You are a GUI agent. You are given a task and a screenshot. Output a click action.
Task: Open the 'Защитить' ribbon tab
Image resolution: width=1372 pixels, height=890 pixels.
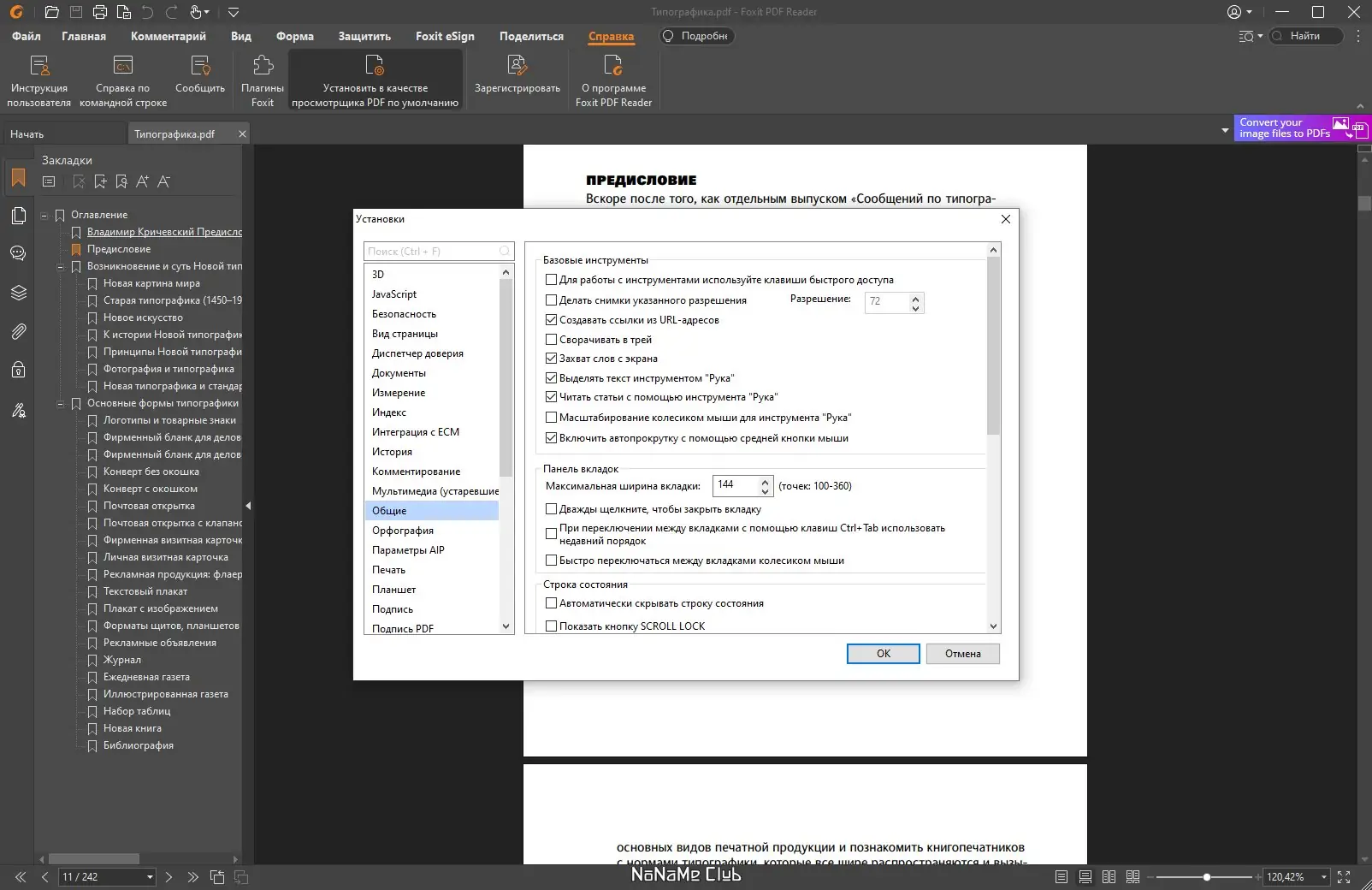[x=364, y=36]
